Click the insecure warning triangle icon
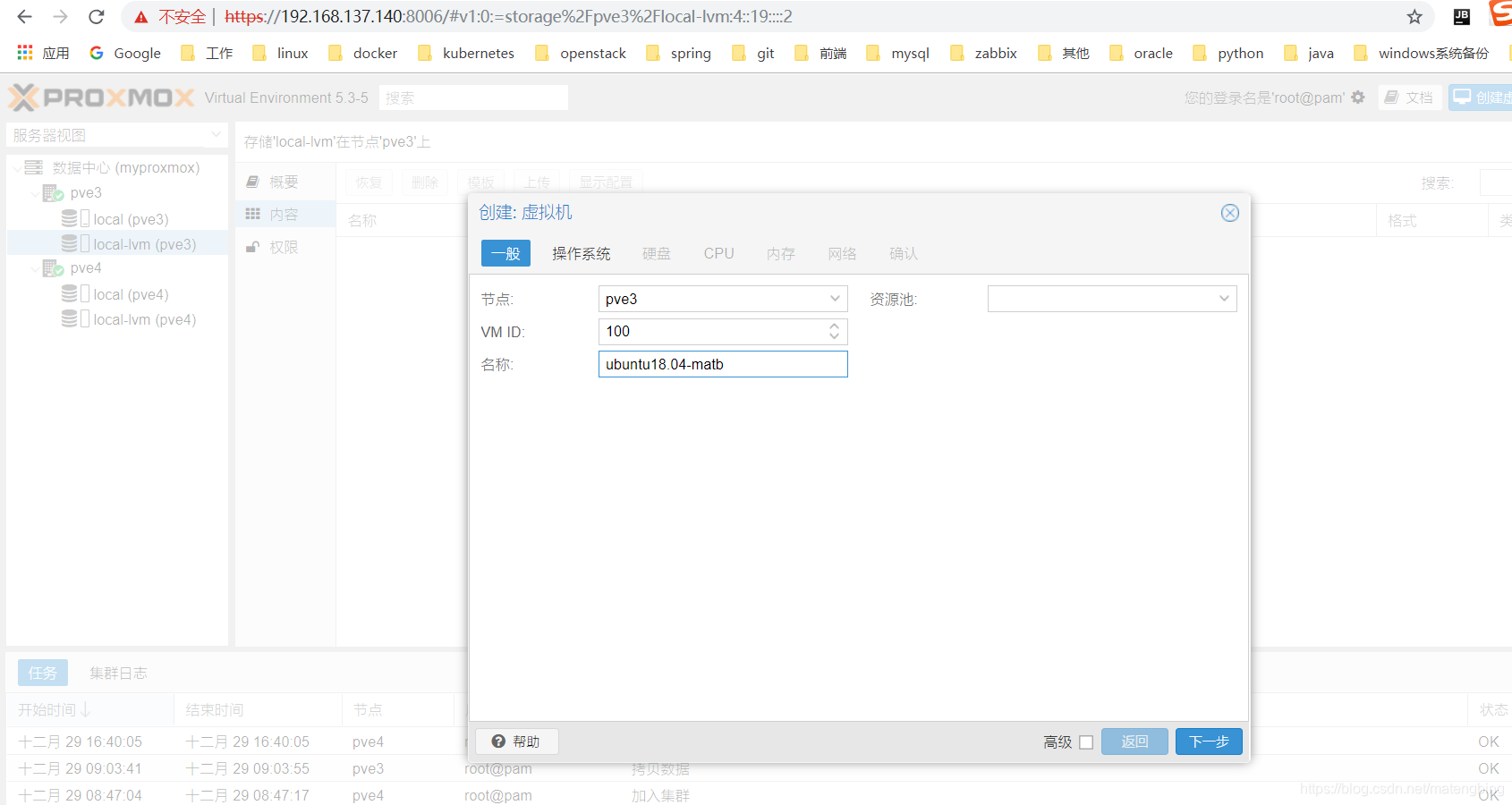This screenshot has height=805, width=1512. 141,17
